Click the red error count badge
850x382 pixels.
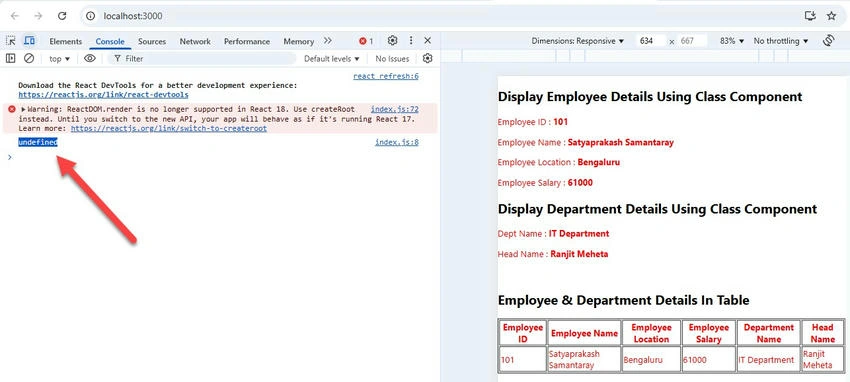(x=366, y=41)
